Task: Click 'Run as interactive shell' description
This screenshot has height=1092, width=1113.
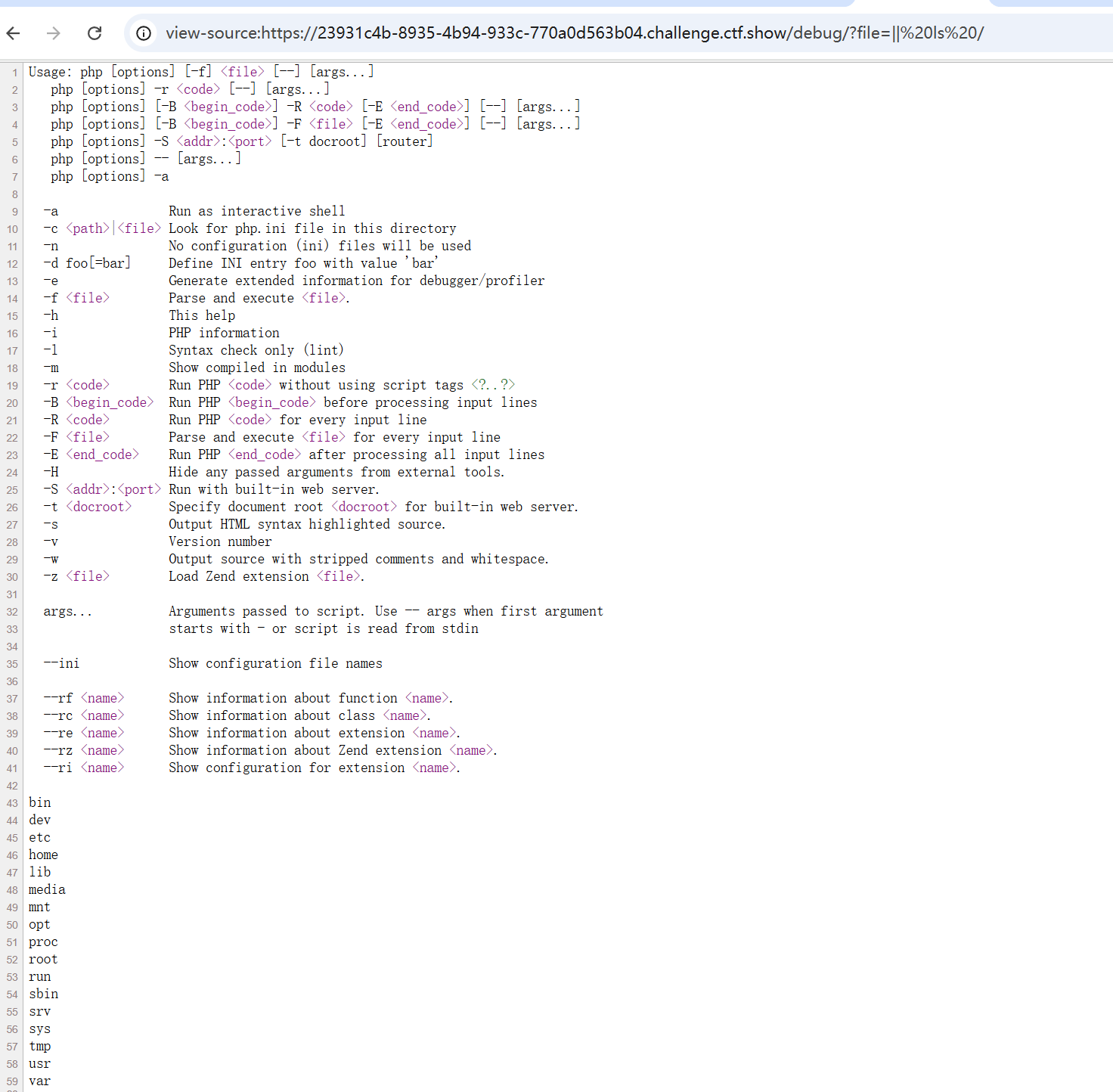Action: [257, 211]
